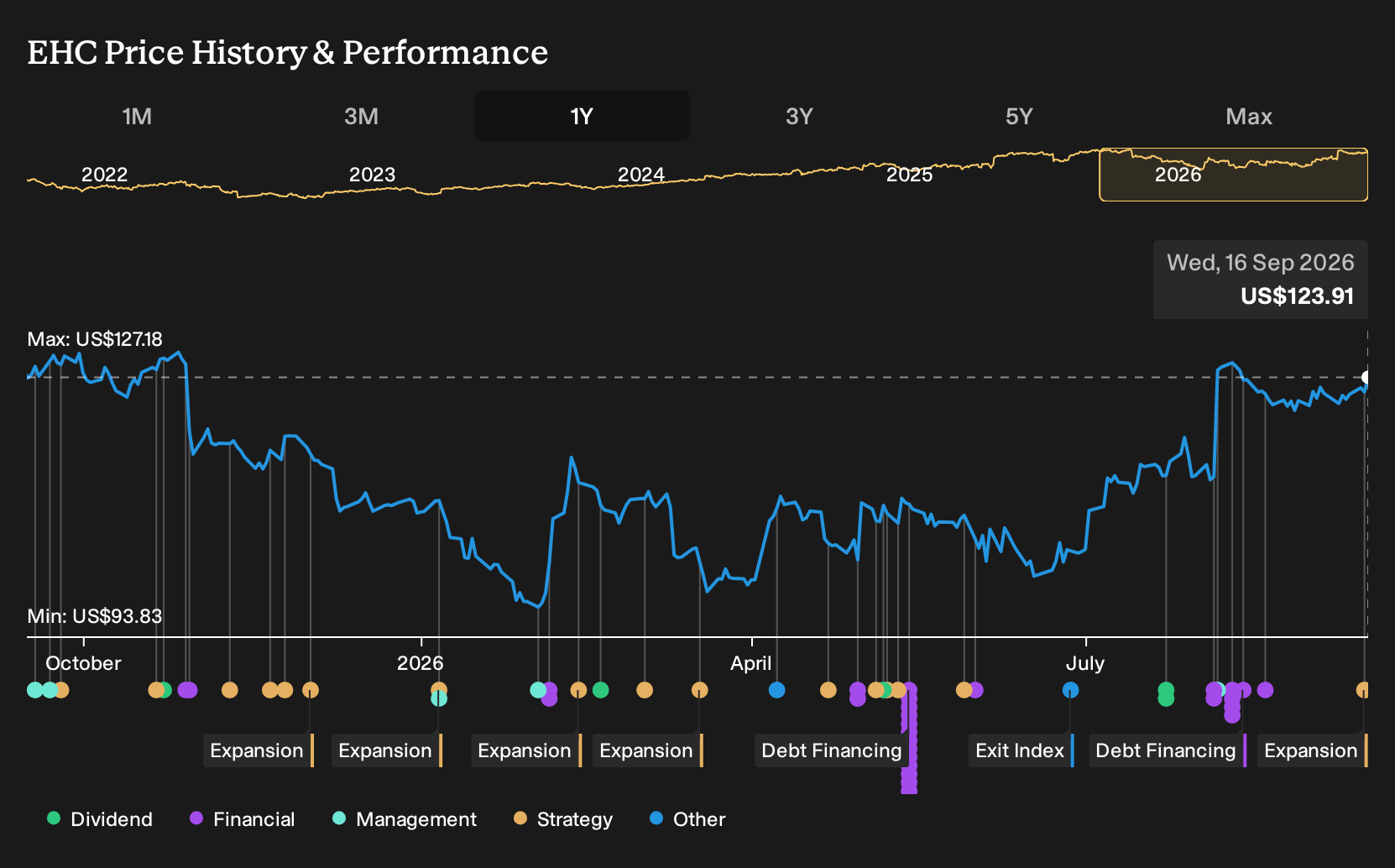Click the Min: US$93.83 label

[95, 616]
